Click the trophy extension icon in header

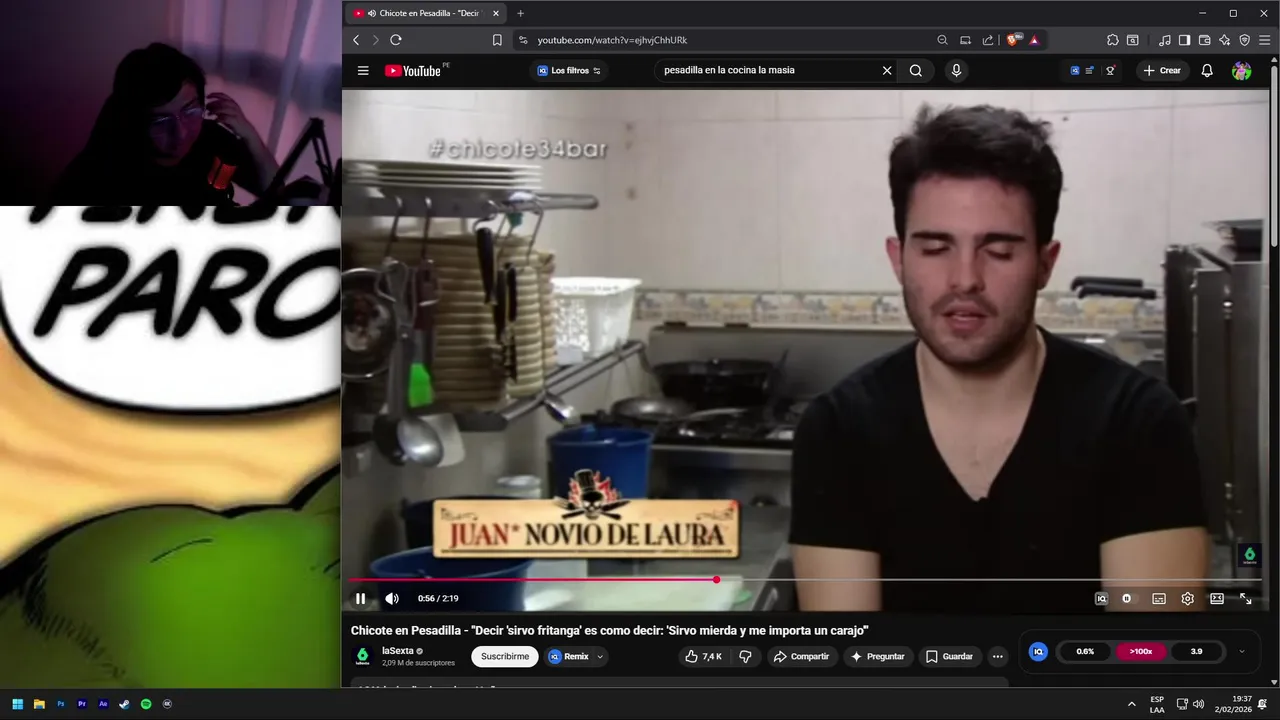1110,71
